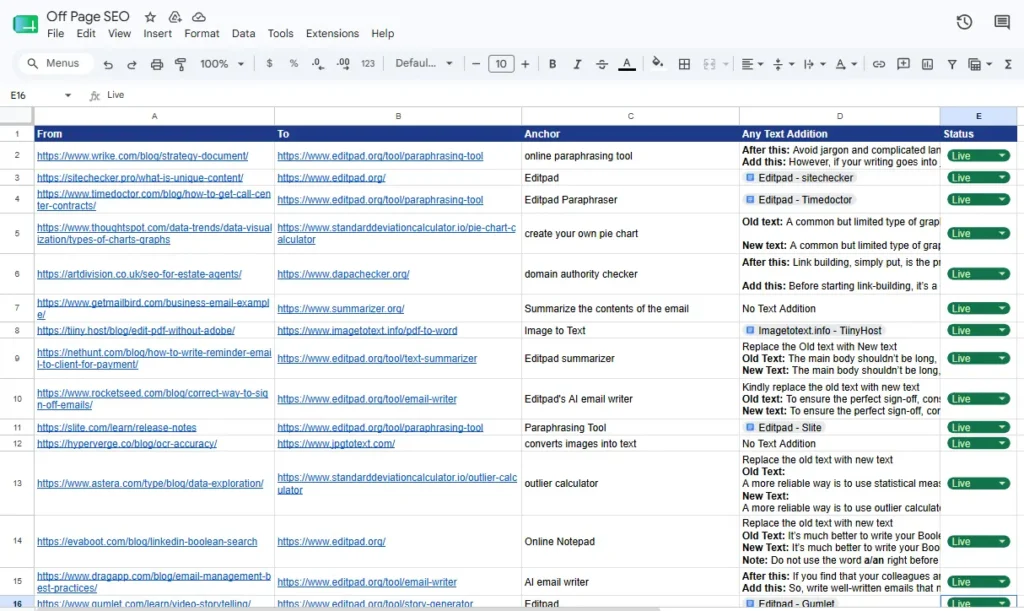The height and width of the screenshot is (611, 1024).
Task: Open the Data menu
Action: click(244, 33)
